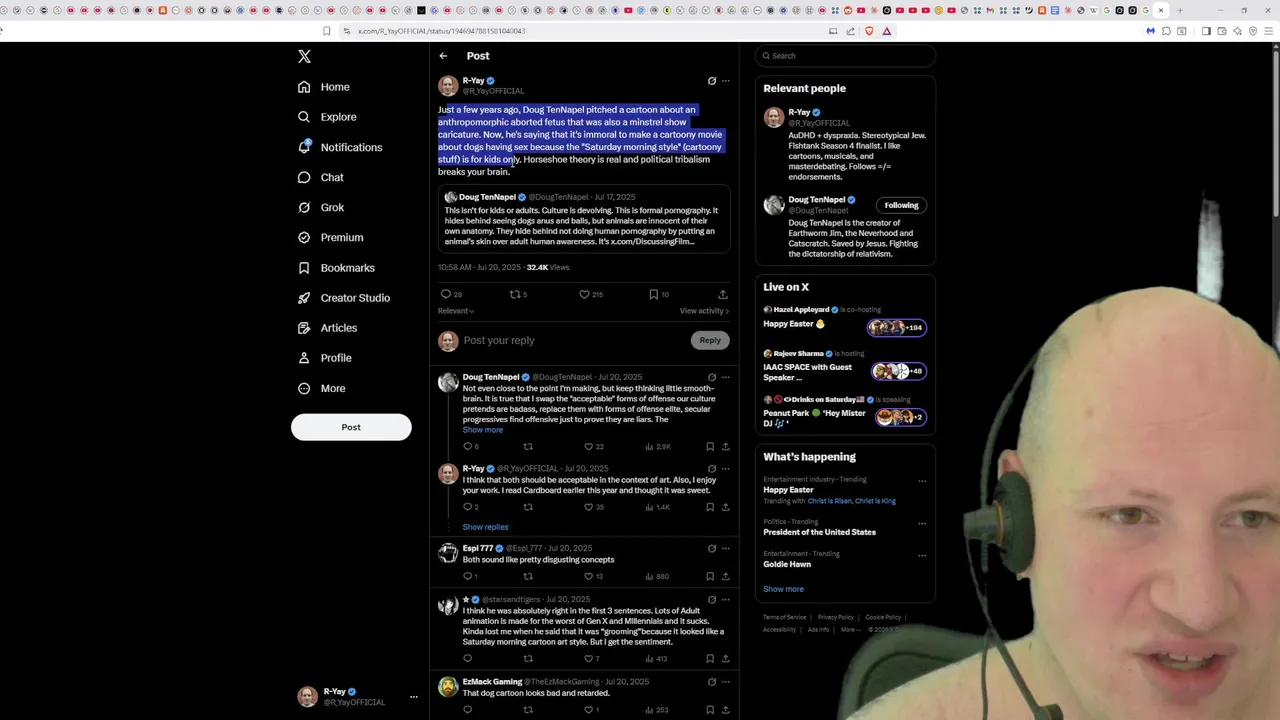Open View activity link
This screenshot has width=1280, height=720.
pyautogui.click(x=704, y=311)
